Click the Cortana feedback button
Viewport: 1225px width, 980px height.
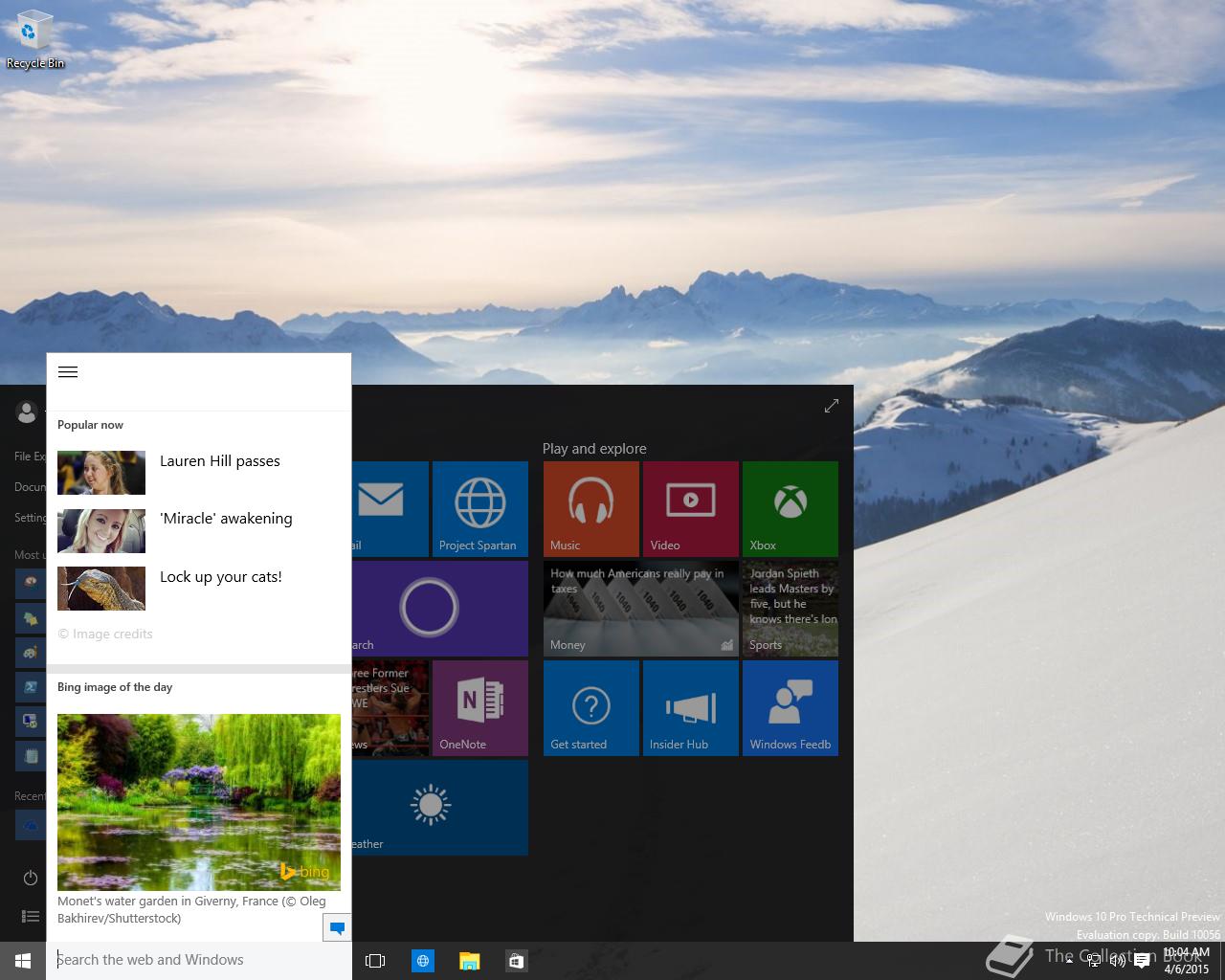point(337,927)
